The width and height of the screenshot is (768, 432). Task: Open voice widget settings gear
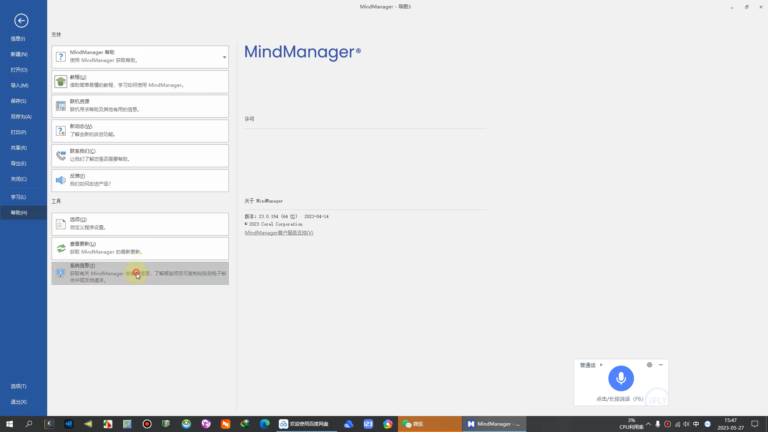click(649, 365)
